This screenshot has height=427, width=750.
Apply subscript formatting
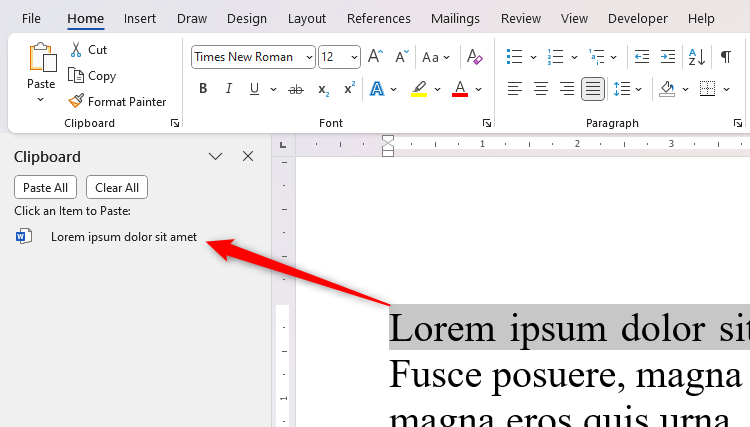tap(323, 89)
